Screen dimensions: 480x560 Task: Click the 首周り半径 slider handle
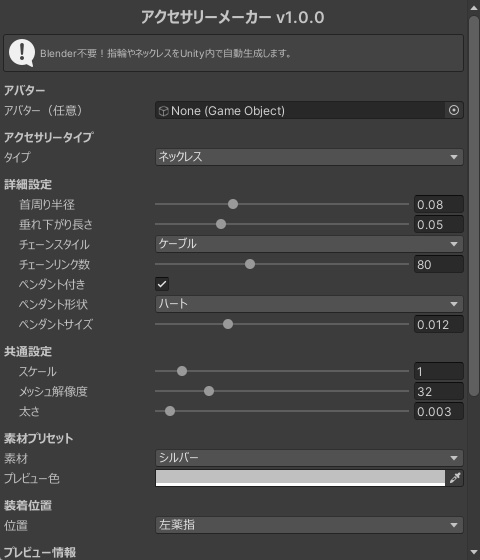tap(233, 204)
